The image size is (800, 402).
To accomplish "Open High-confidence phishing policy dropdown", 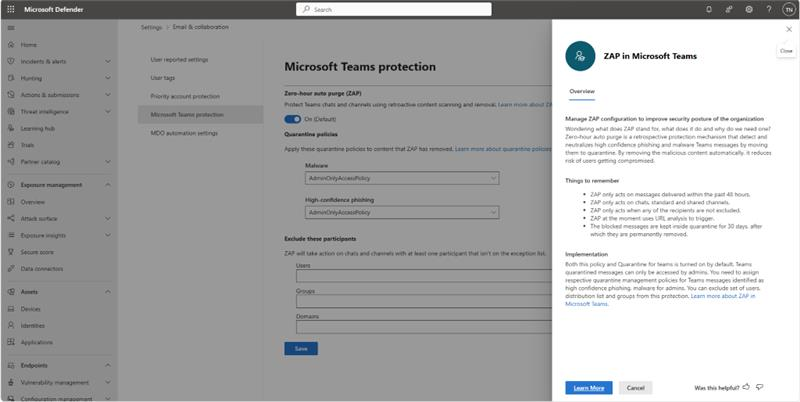I will click(402, 212).
